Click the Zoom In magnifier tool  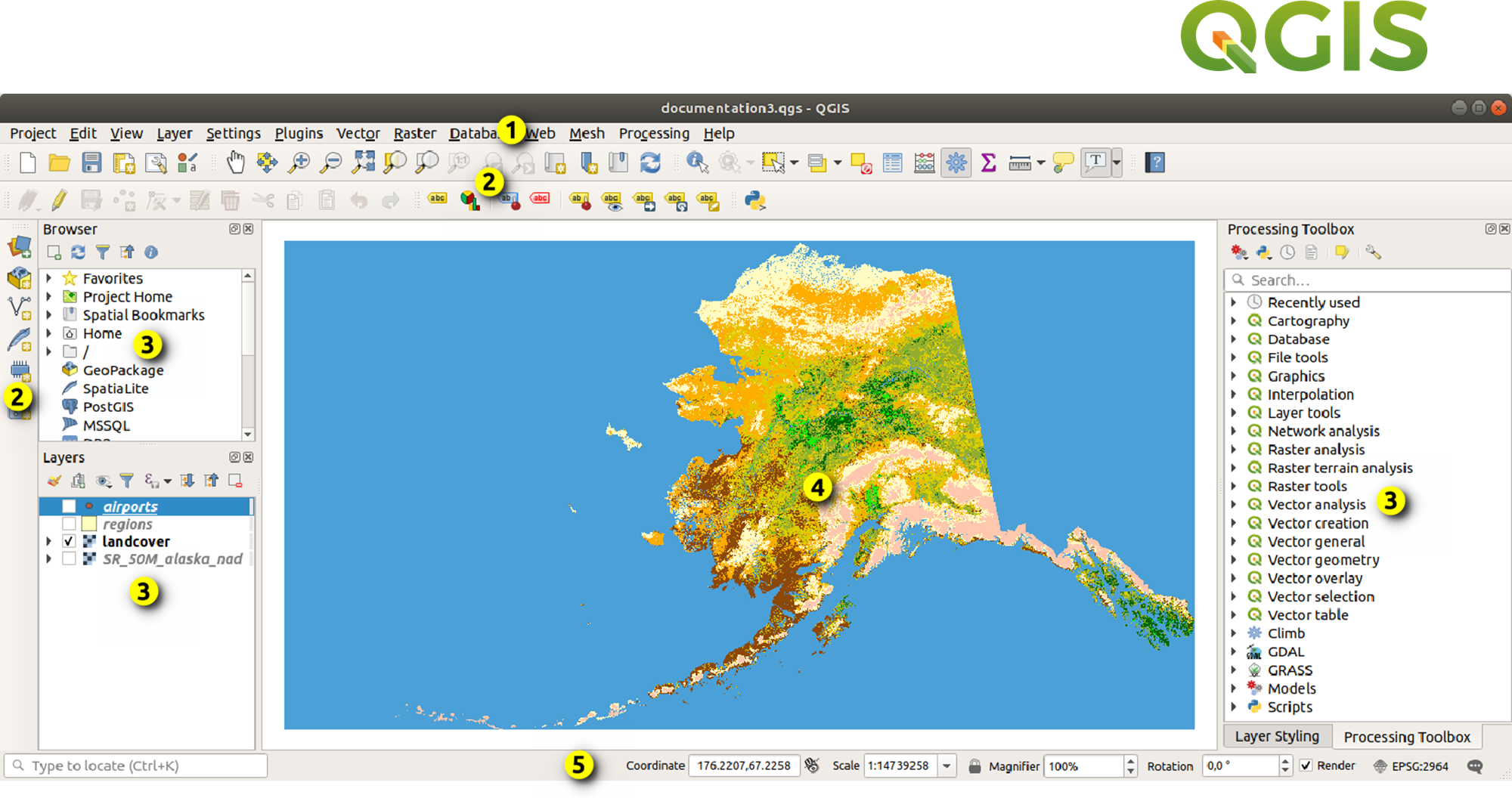300,162
